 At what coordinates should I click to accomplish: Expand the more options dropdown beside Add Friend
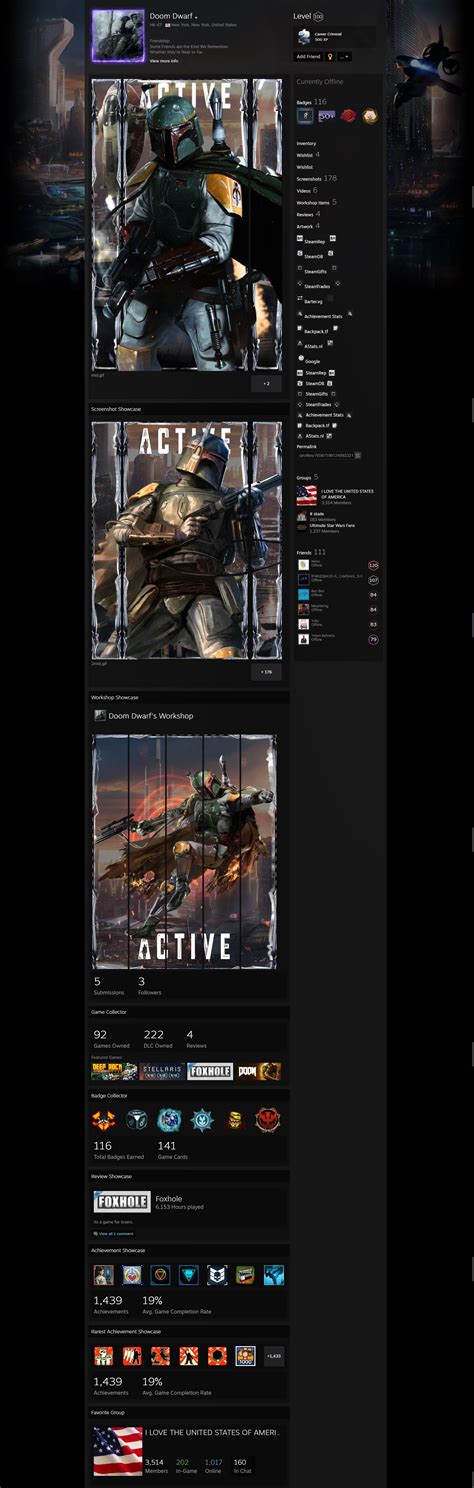345,57
